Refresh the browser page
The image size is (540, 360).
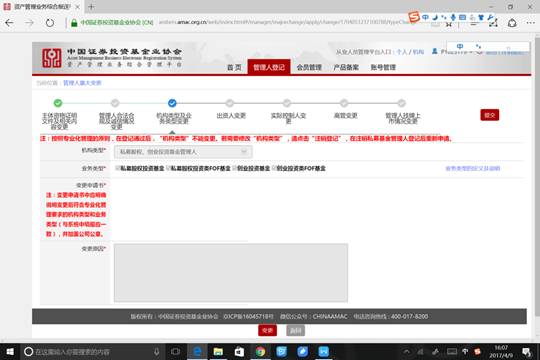[50, 23]
